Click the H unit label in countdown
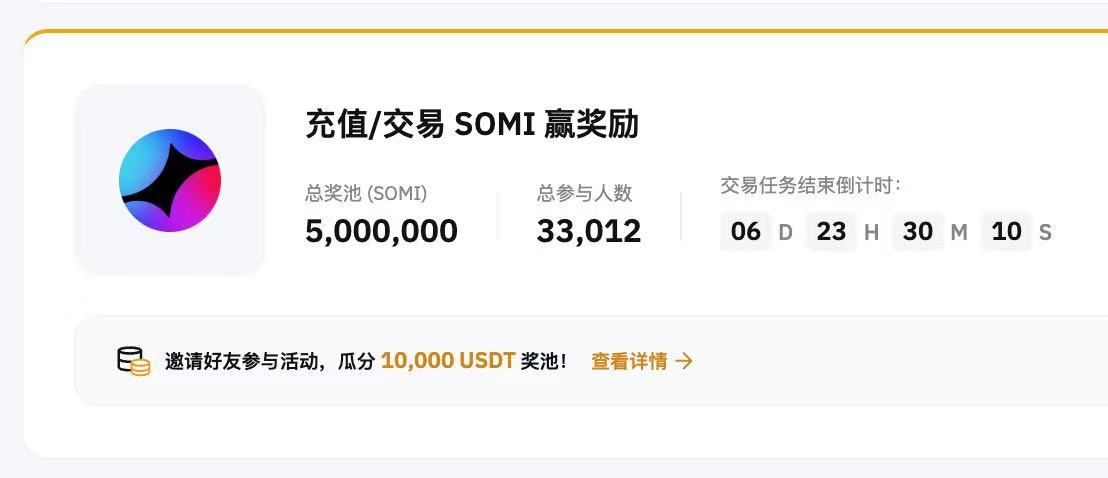Viewport: 1108px width, 478px height. point(871,232)
